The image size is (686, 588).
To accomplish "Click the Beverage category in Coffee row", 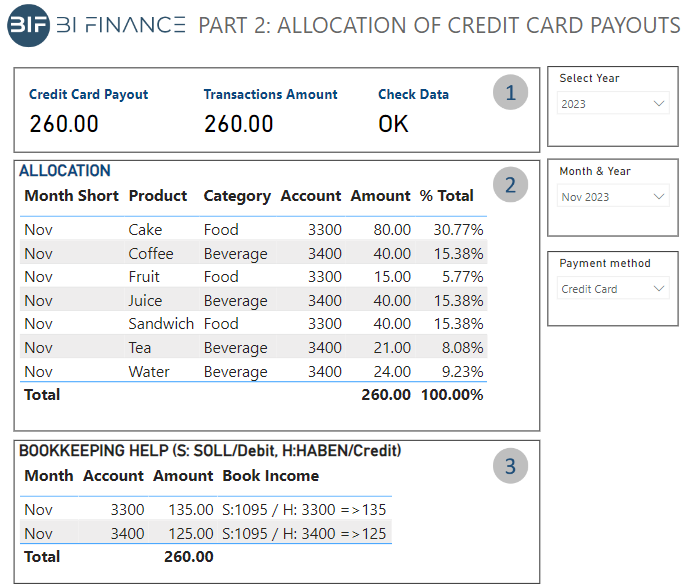I will pos(235,254).
